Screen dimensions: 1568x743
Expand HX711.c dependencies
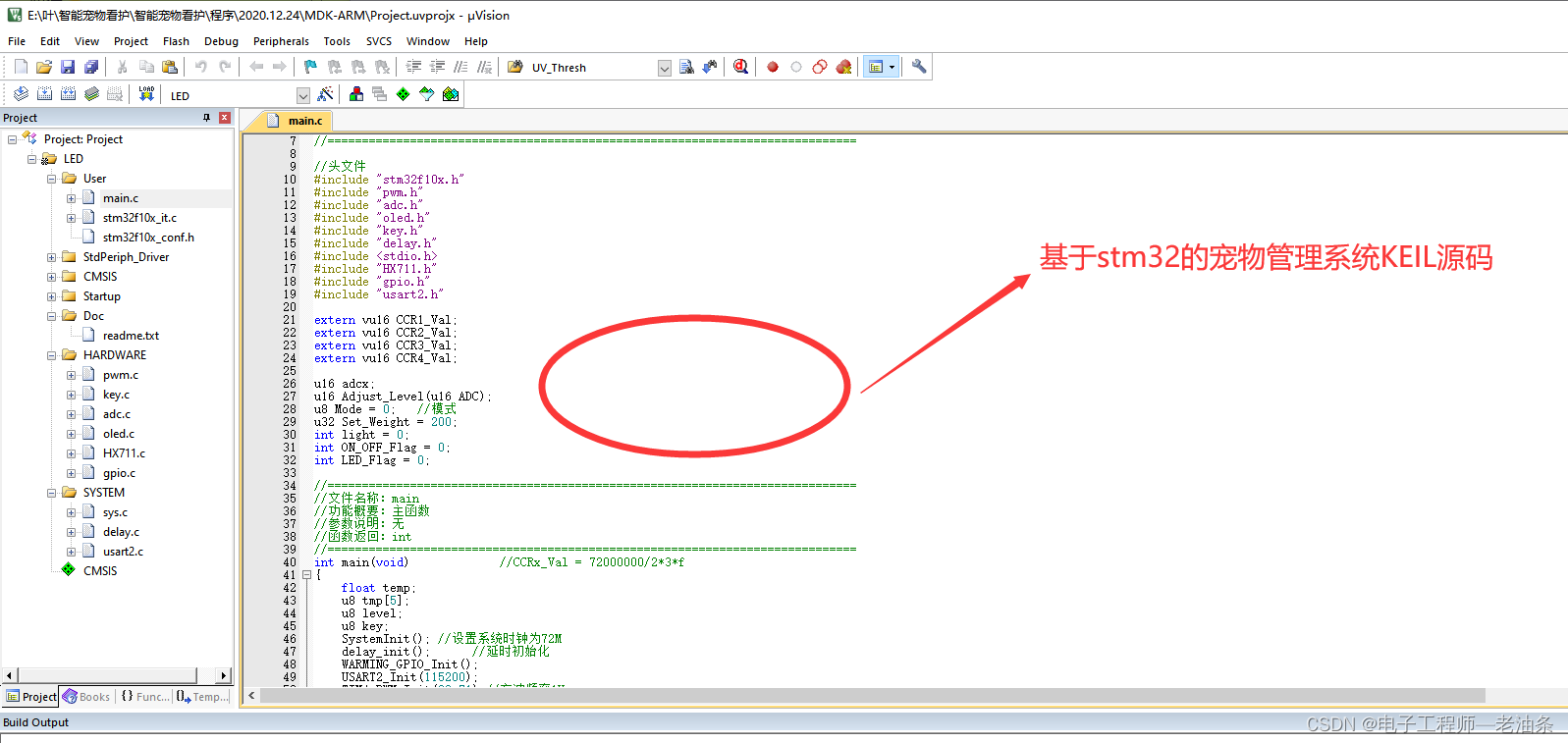point(71,453)
